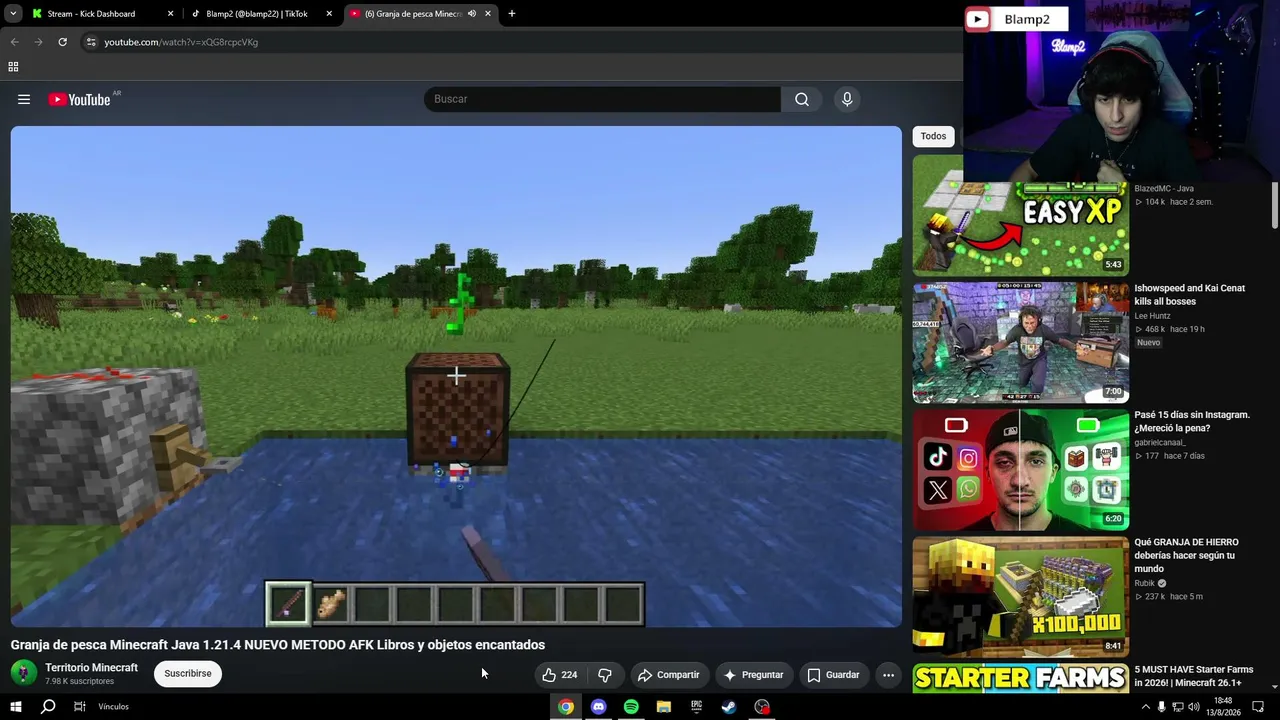Toggle the system volume speaker icon

coord(1194,707)
